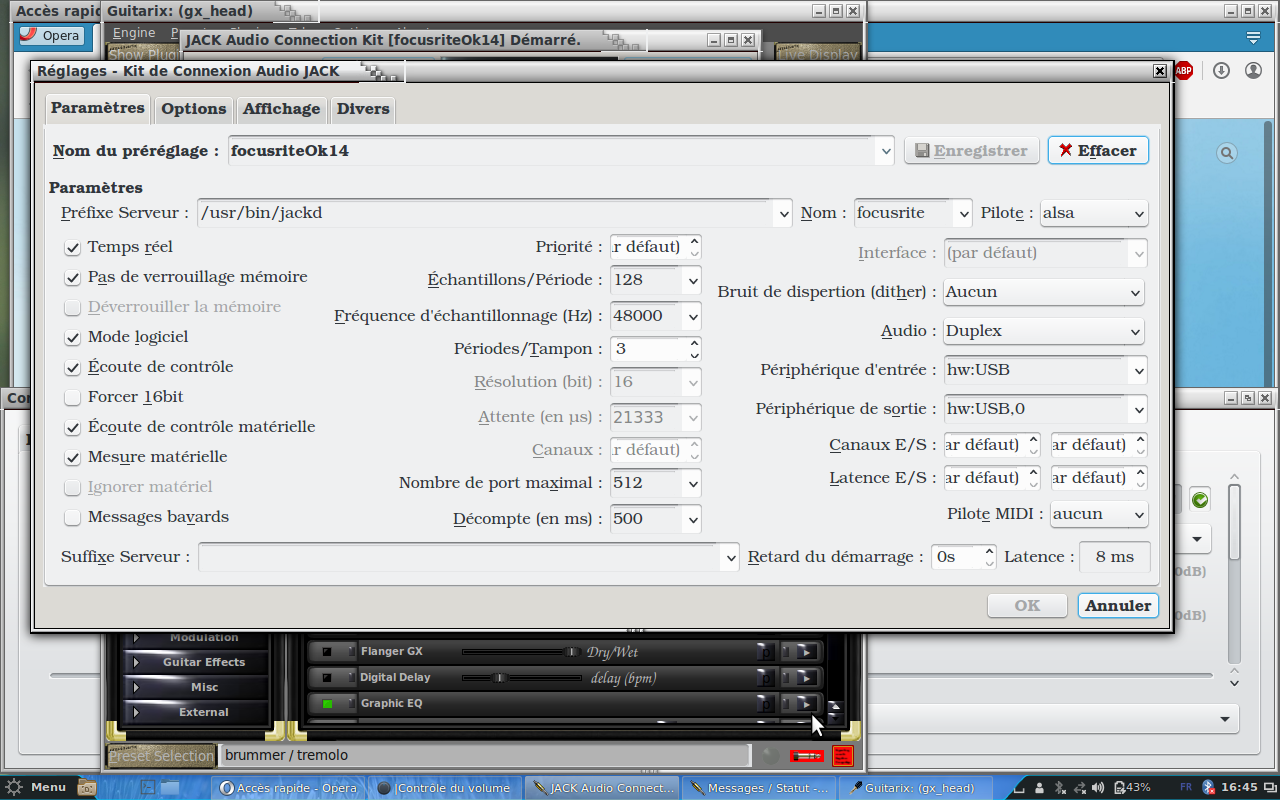Expand the Périphérique de sortie dropdown
1280x800 pixels.
1138,409
